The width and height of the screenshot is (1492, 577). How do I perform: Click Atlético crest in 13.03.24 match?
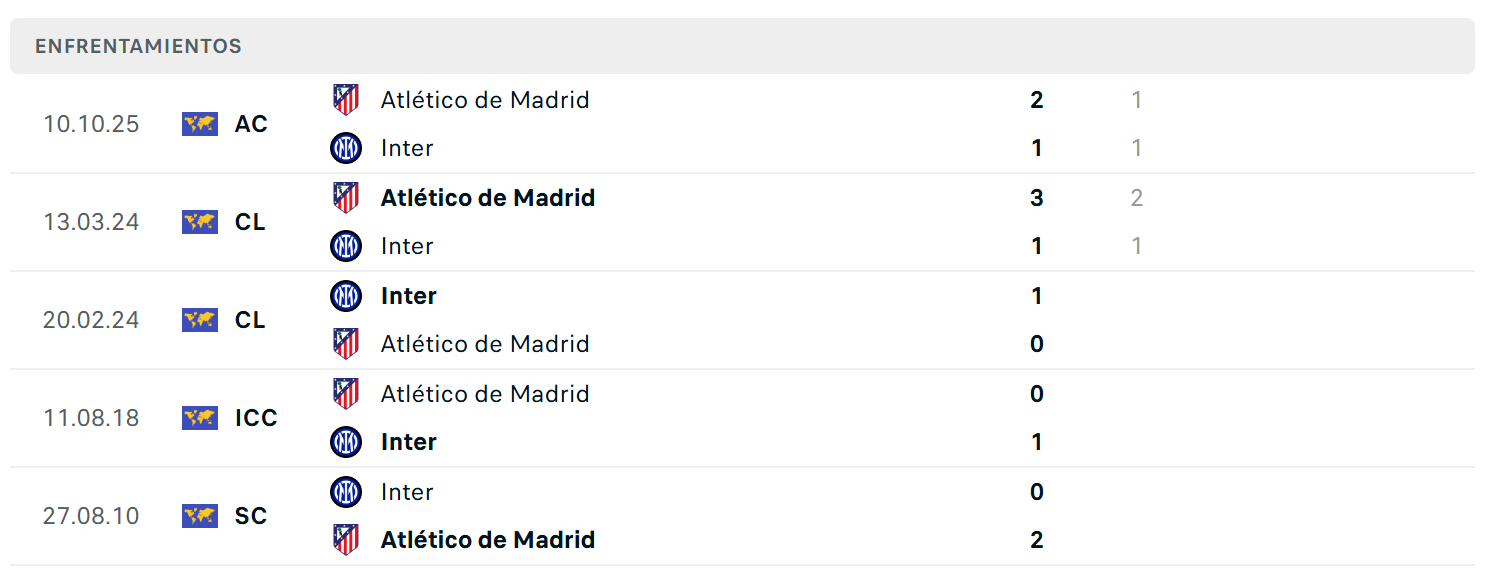[x=346, y=197]
